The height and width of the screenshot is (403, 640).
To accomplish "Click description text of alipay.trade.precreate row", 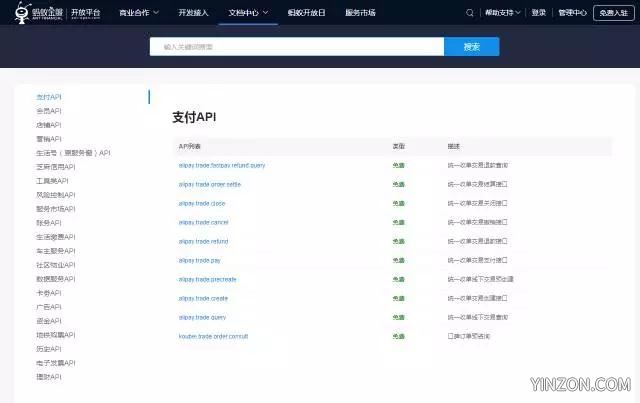I will (480, 279).
